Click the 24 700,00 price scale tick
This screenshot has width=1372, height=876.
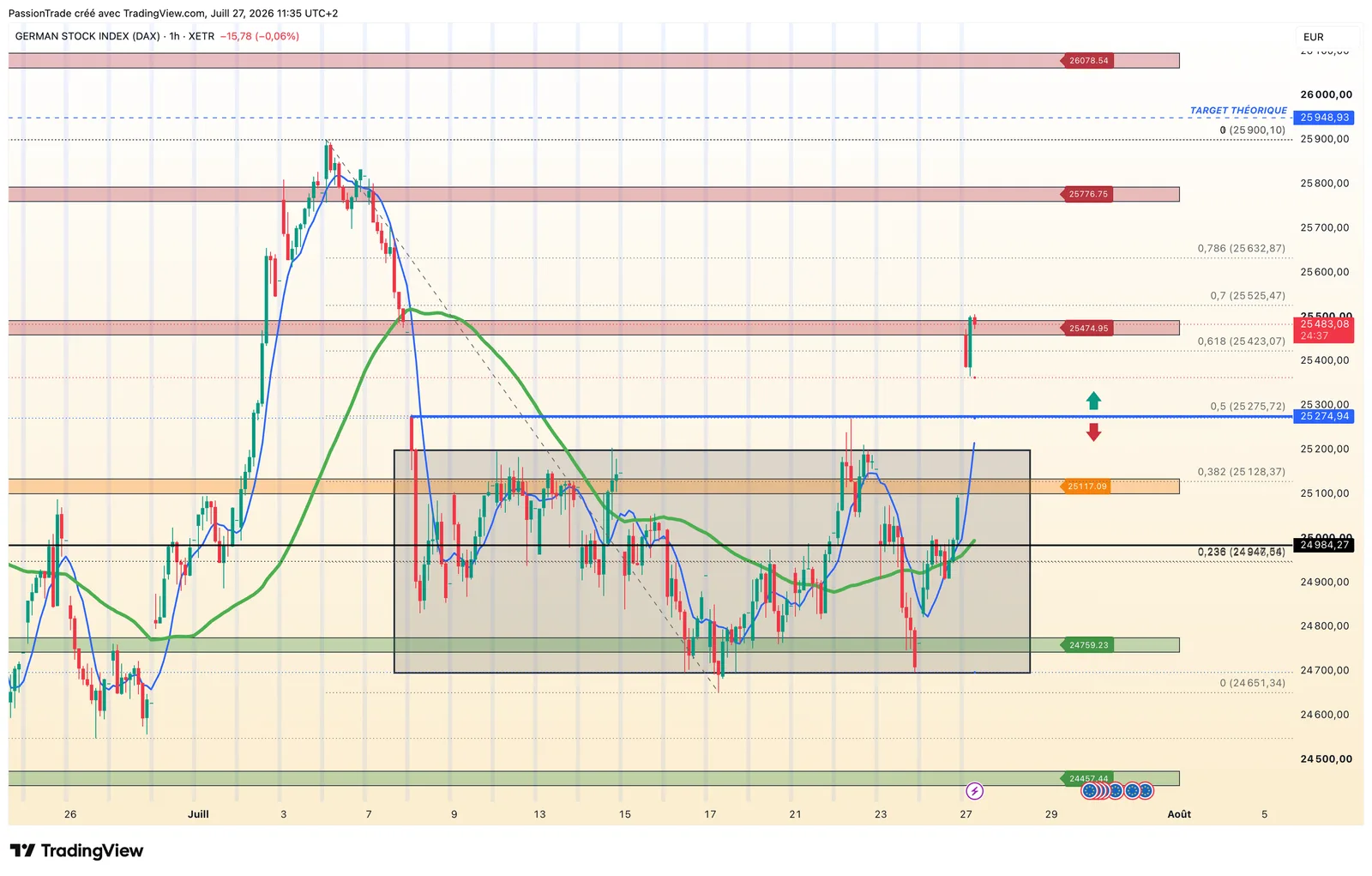(1325, 671)
